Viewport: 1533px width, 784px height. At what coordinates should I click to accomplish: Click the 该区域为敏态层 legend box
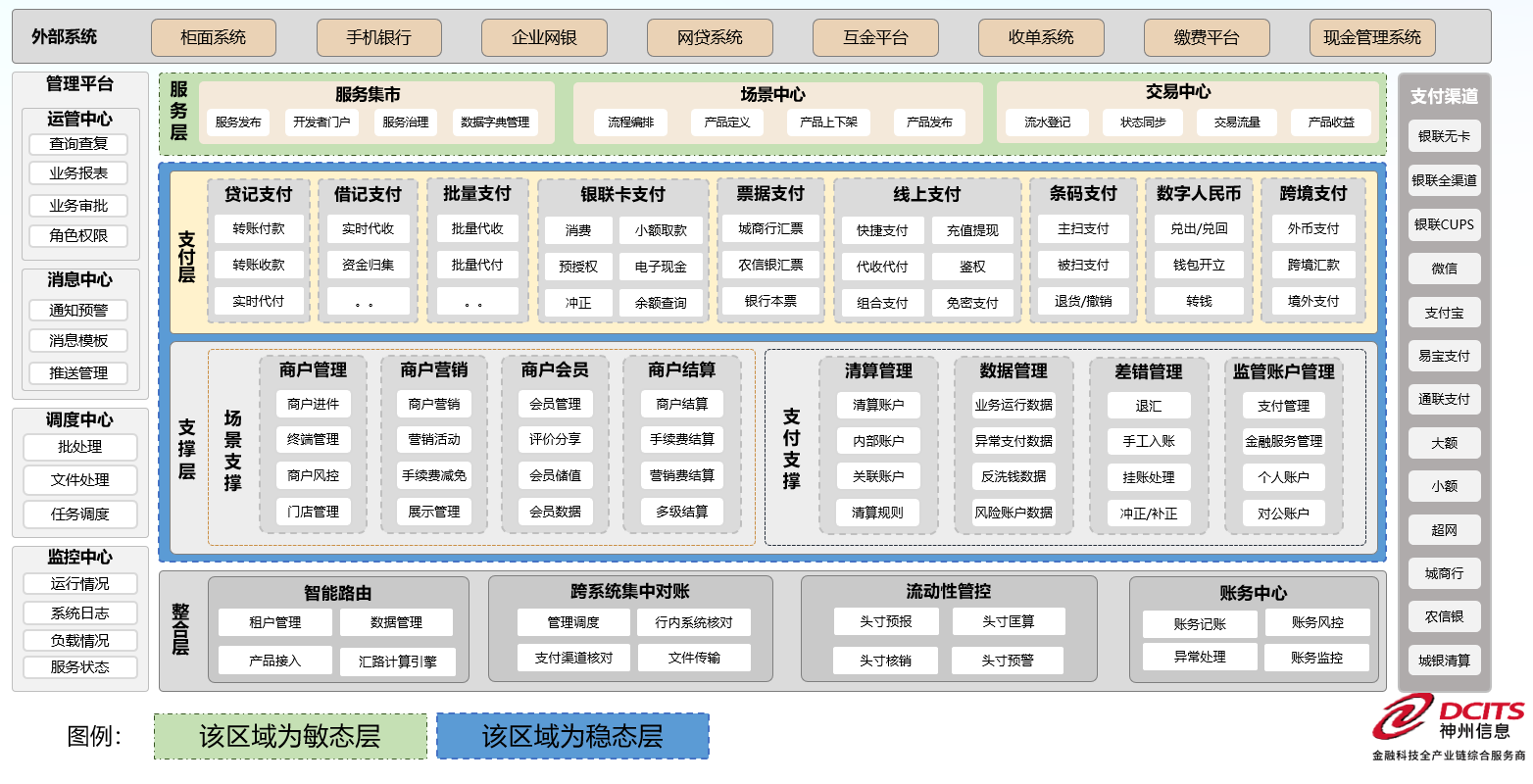(289, 735)
